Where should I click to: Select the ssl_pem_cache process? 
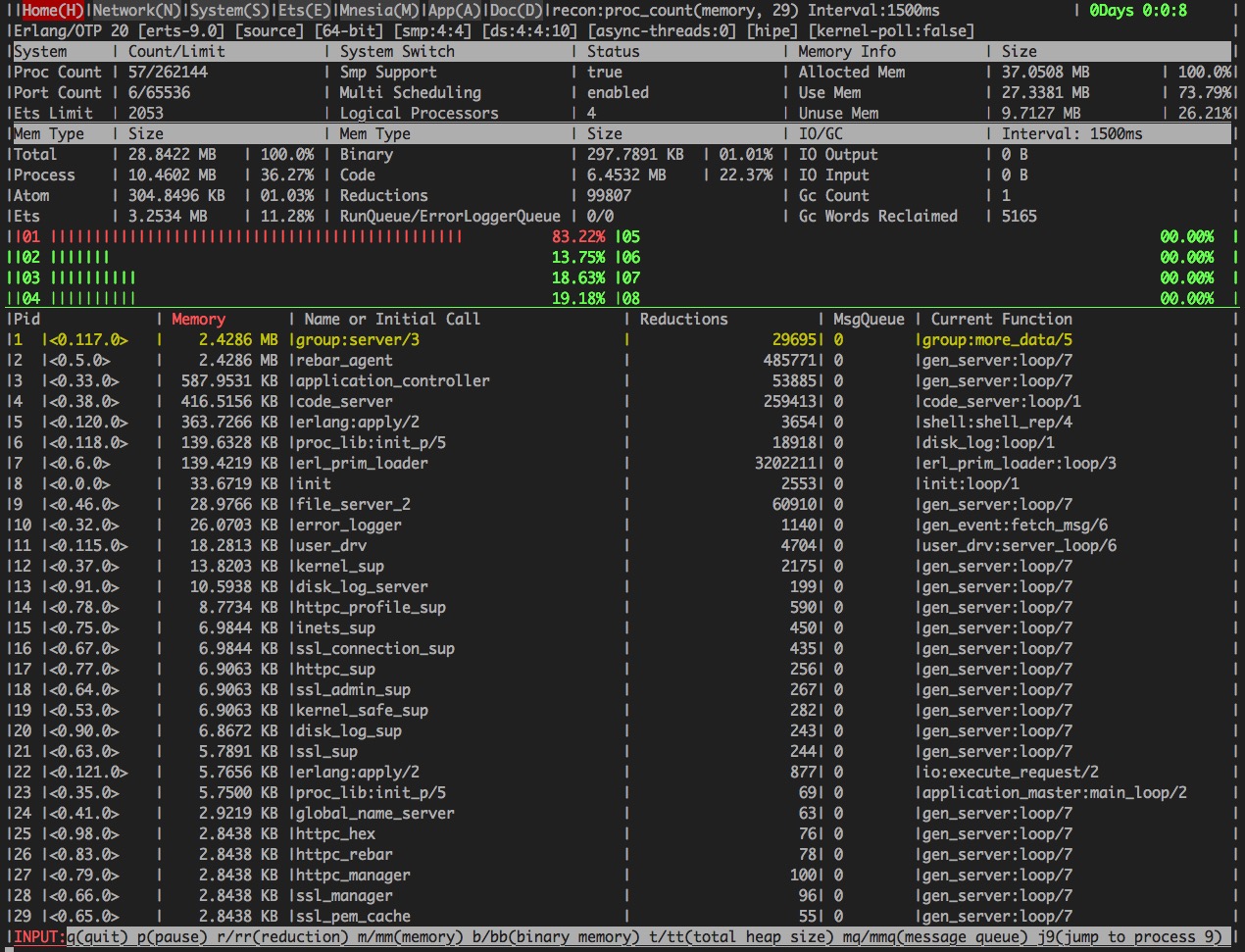[352, 916]
